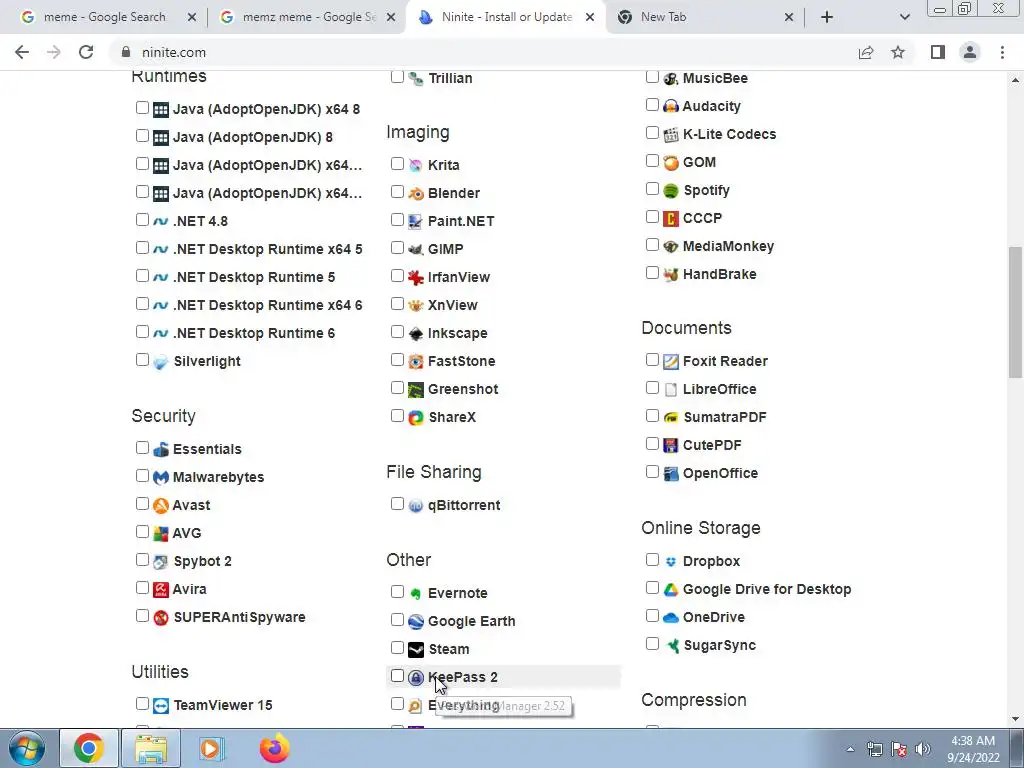Click the Avast icon

[x=161, y=505]
